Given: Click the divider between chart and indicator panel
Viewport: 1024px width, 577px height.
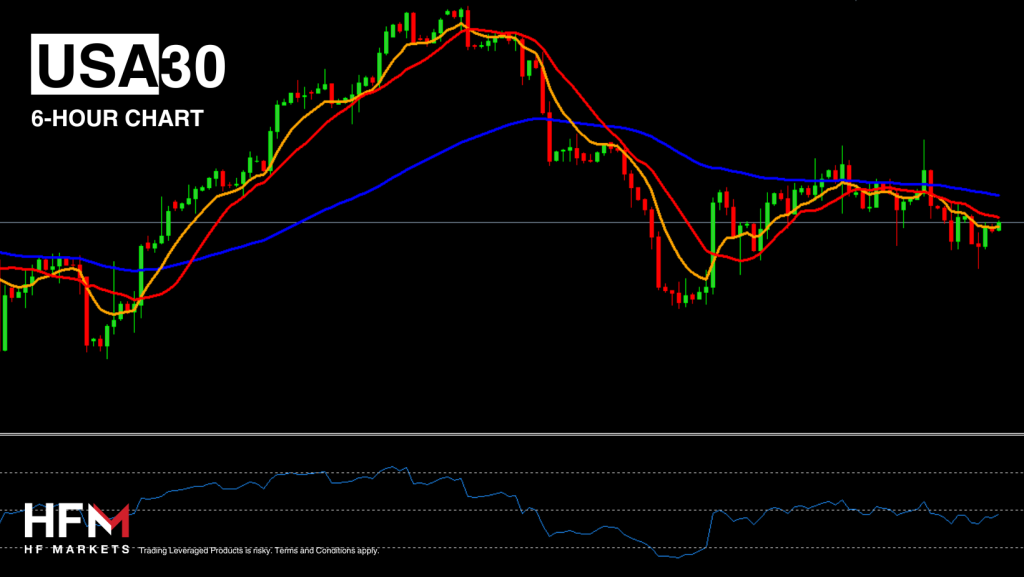Looking at the screenshot, I should [512, 434].
